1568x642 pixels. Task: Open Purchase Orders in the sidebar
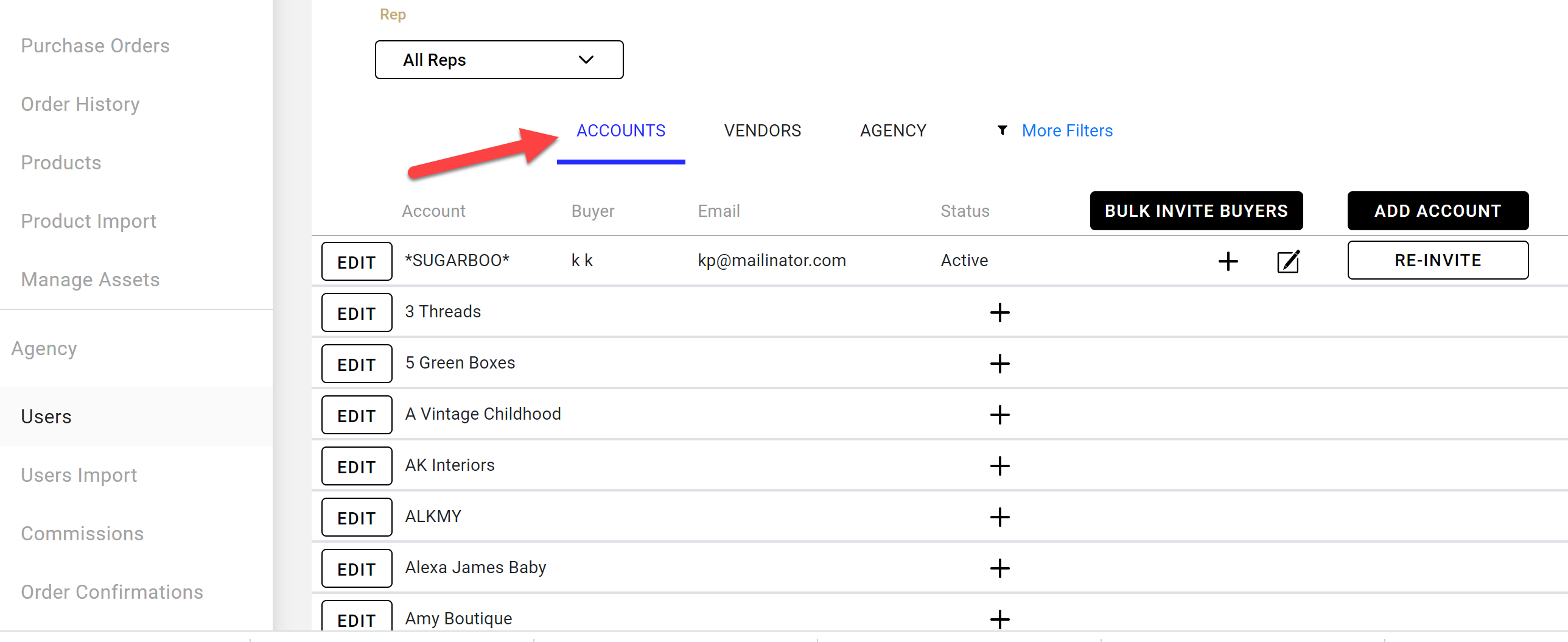click(95, 46)
